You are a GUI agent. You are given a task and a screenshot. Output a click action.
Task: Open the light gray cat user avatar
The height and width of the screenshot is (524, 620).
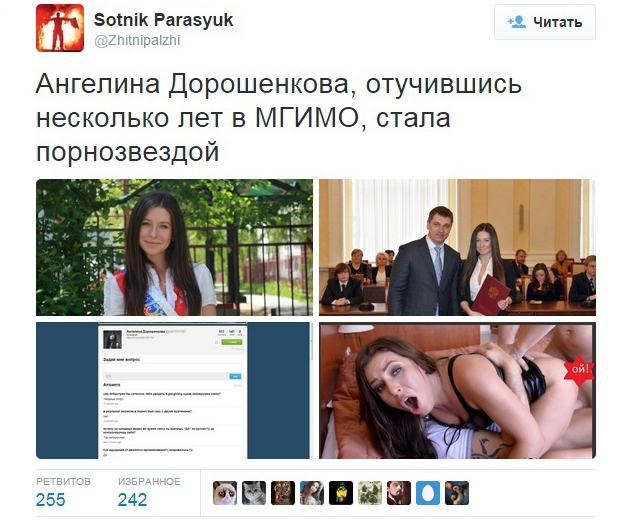[x=254, y=493]
